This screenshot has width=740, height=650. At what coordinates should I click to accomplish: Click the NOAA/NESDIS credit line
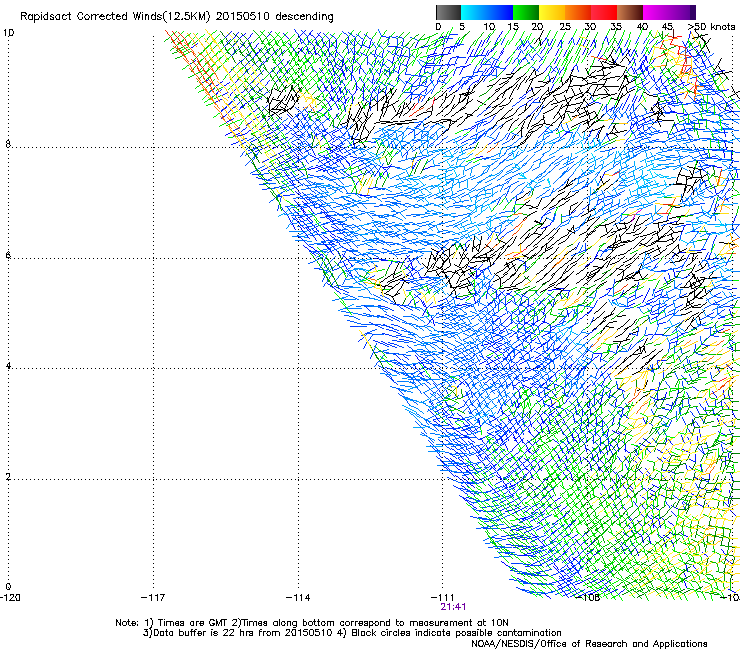pos(589,643)
